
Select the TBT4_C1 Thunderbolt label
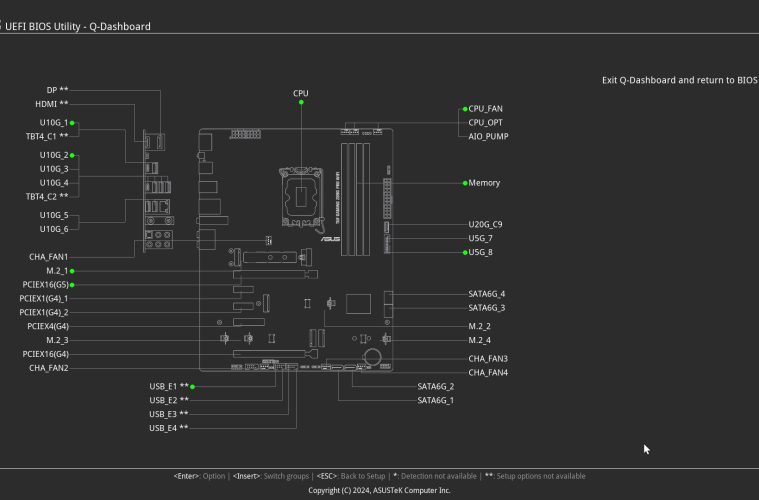coord(47,136)
